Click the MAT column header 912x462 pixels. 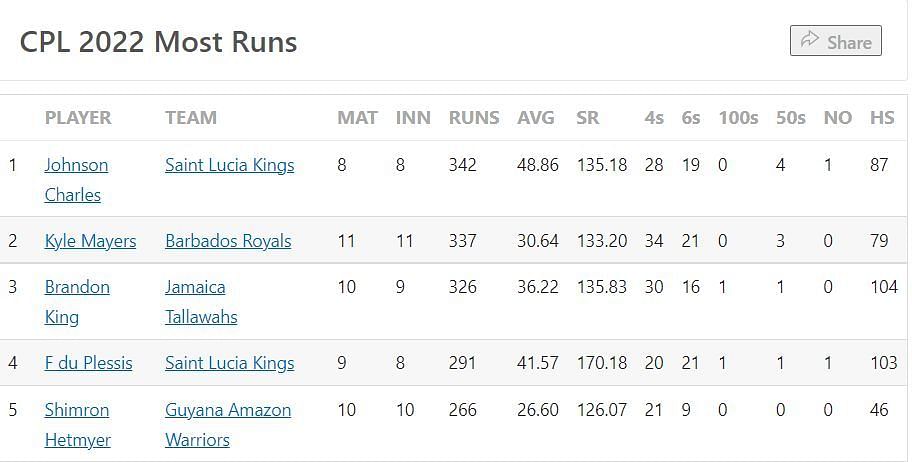click(x=357, y=118)
